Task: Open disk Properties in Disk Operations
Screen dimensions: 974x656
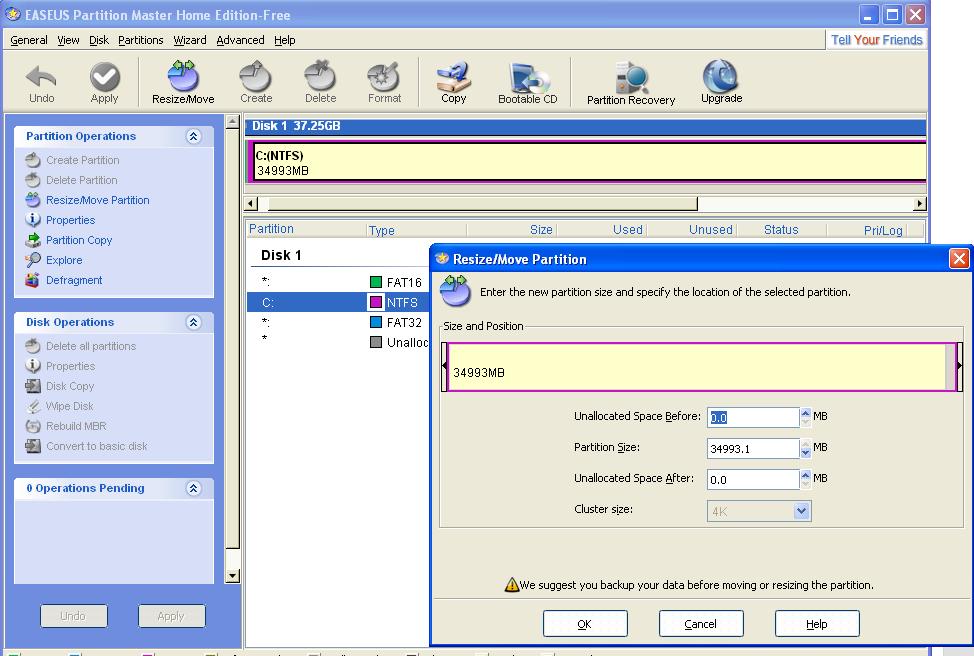Action: coord(60,366)
